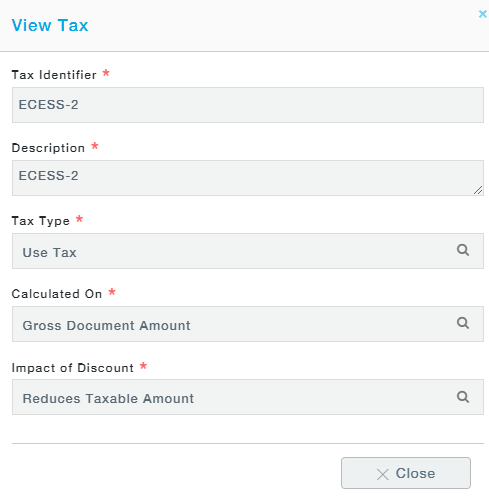
Task: Dismiss the View Tax dialog with the top-right X
Action: [x=482, y=14]
